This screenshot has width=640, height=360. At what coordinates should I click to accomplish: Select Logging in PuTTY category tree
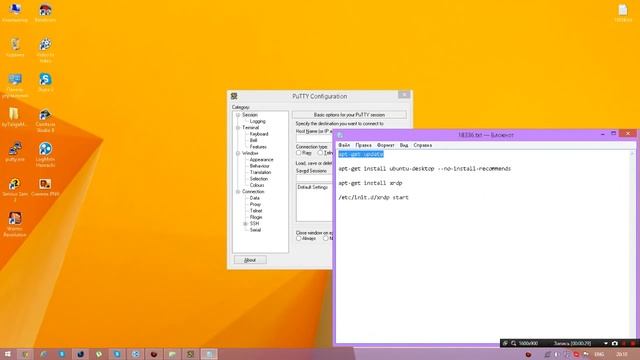(x=258, y=121)
